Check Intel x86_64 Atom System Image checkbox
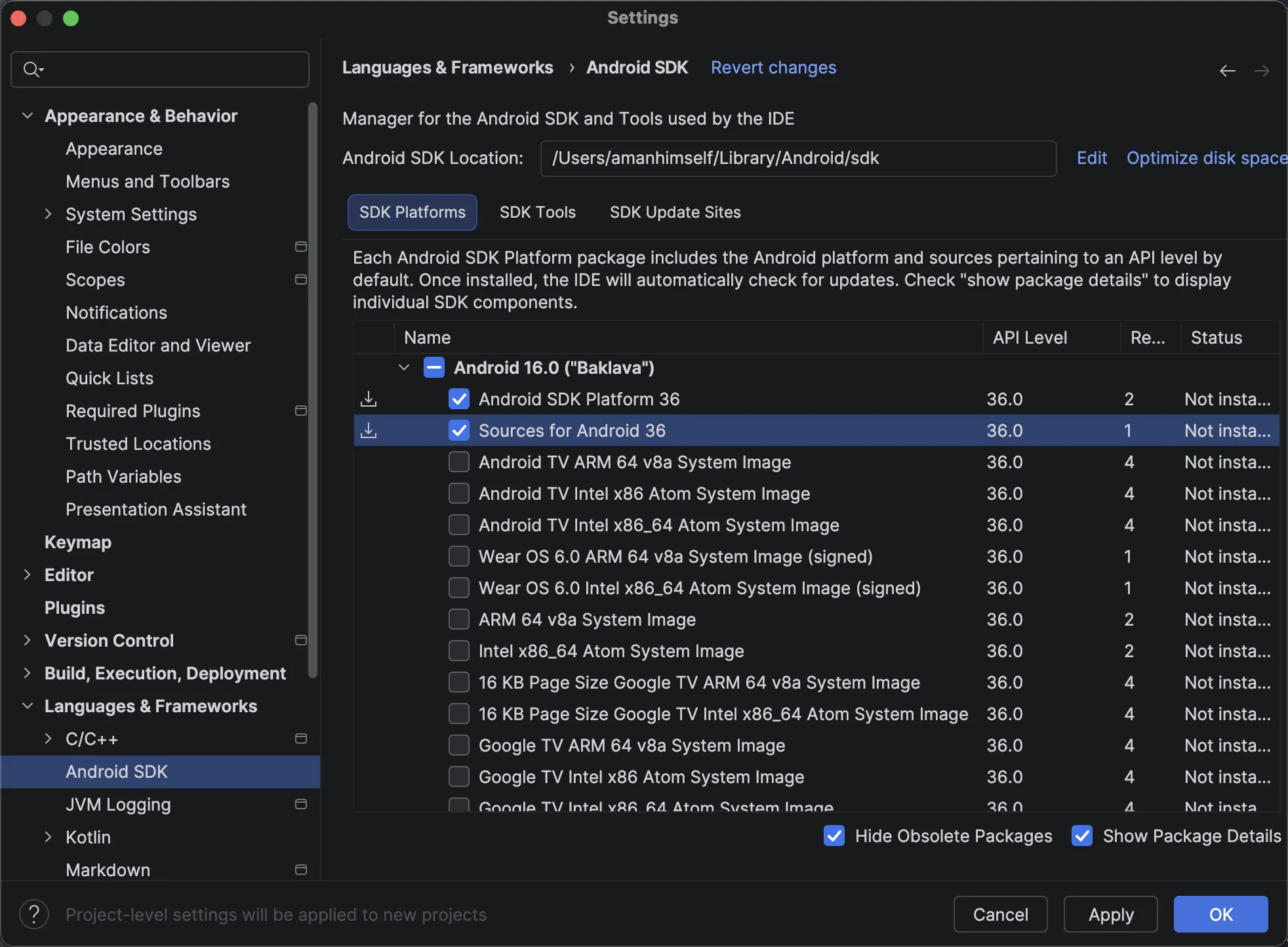1288x947 pixels. click(x=459, y=651)
